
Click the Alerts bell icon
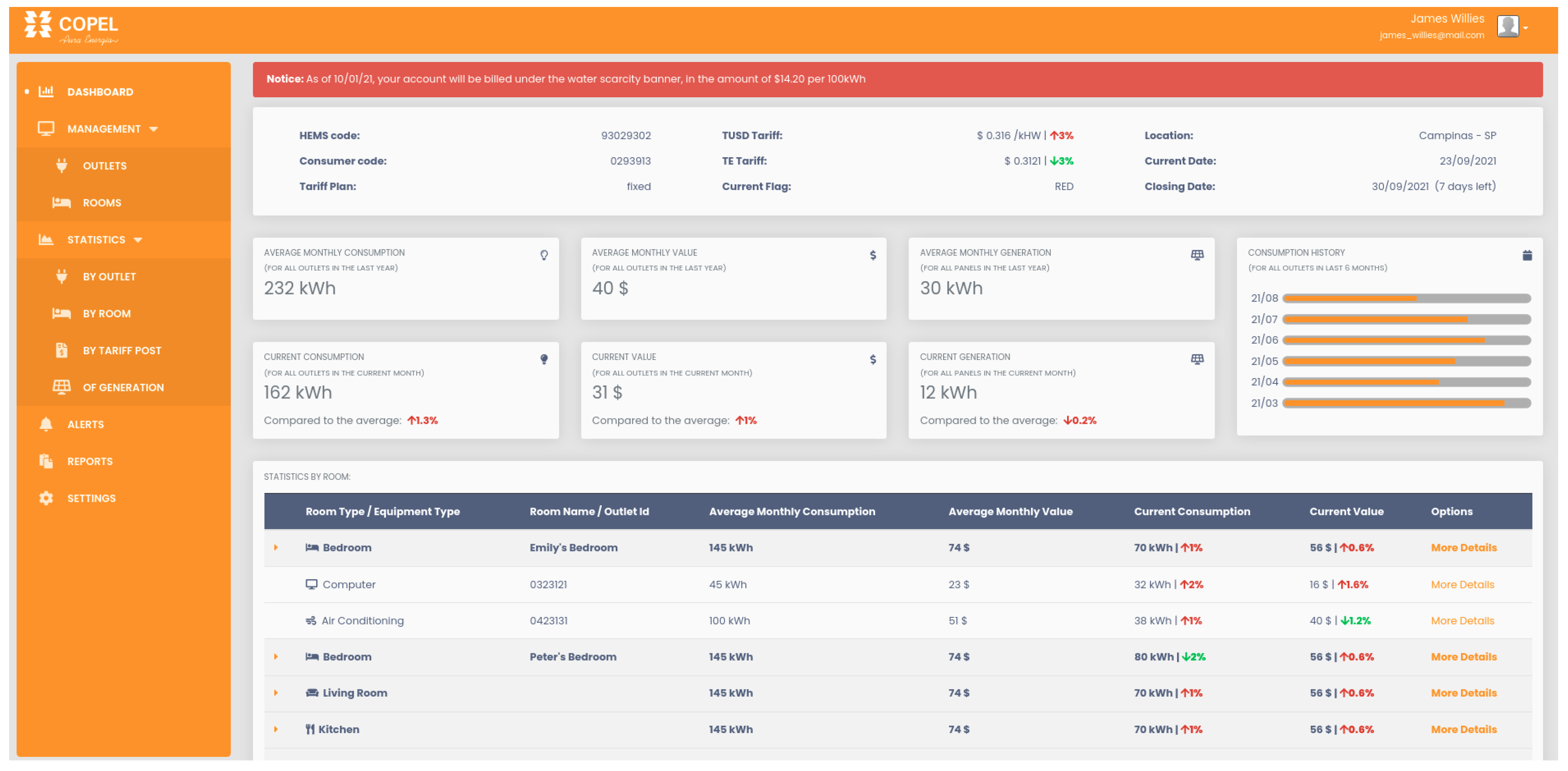click(x=46, y=424)
